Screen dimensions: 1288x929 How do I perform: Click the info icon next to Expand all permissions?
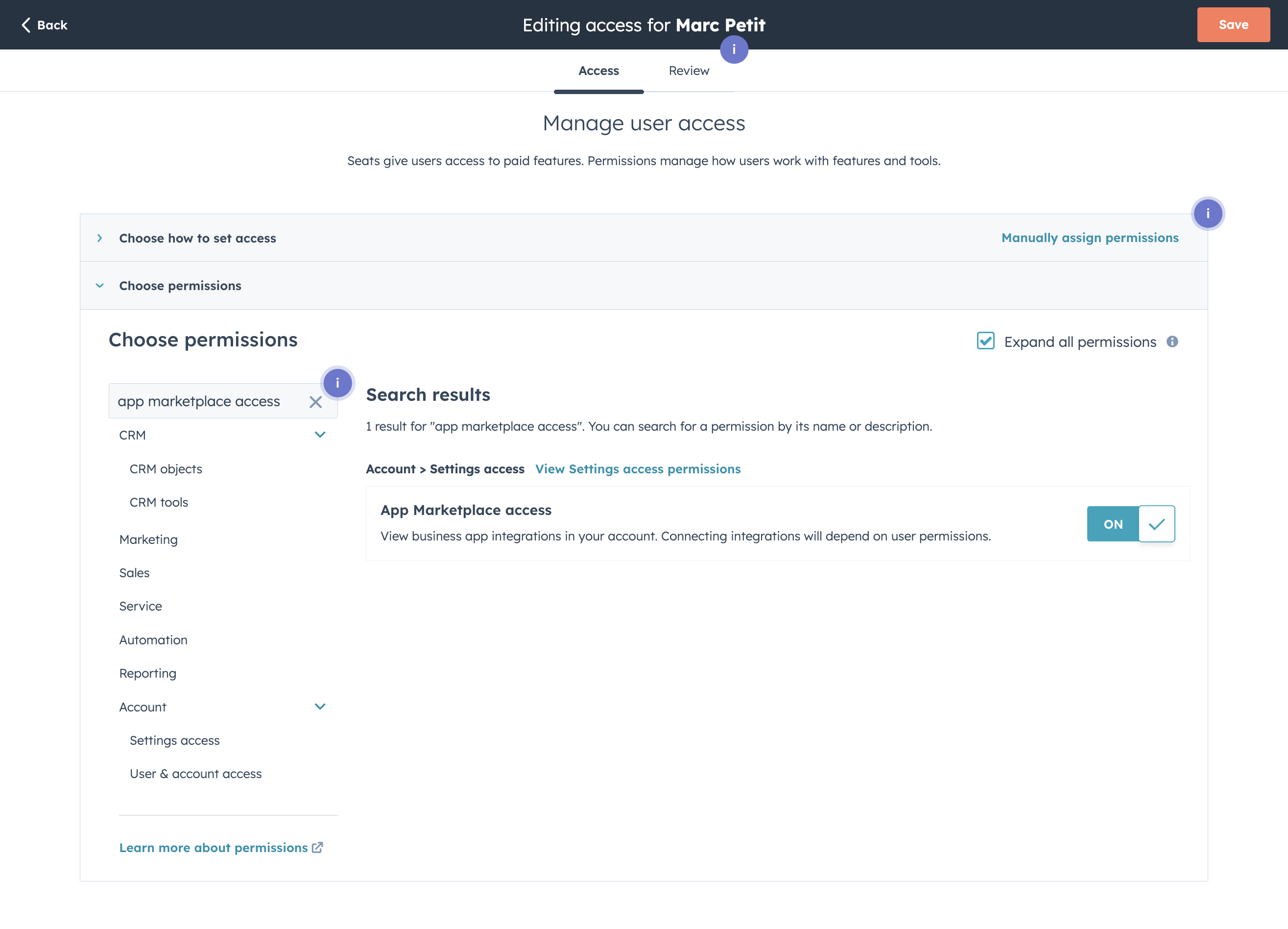(x=1172, y=342)
